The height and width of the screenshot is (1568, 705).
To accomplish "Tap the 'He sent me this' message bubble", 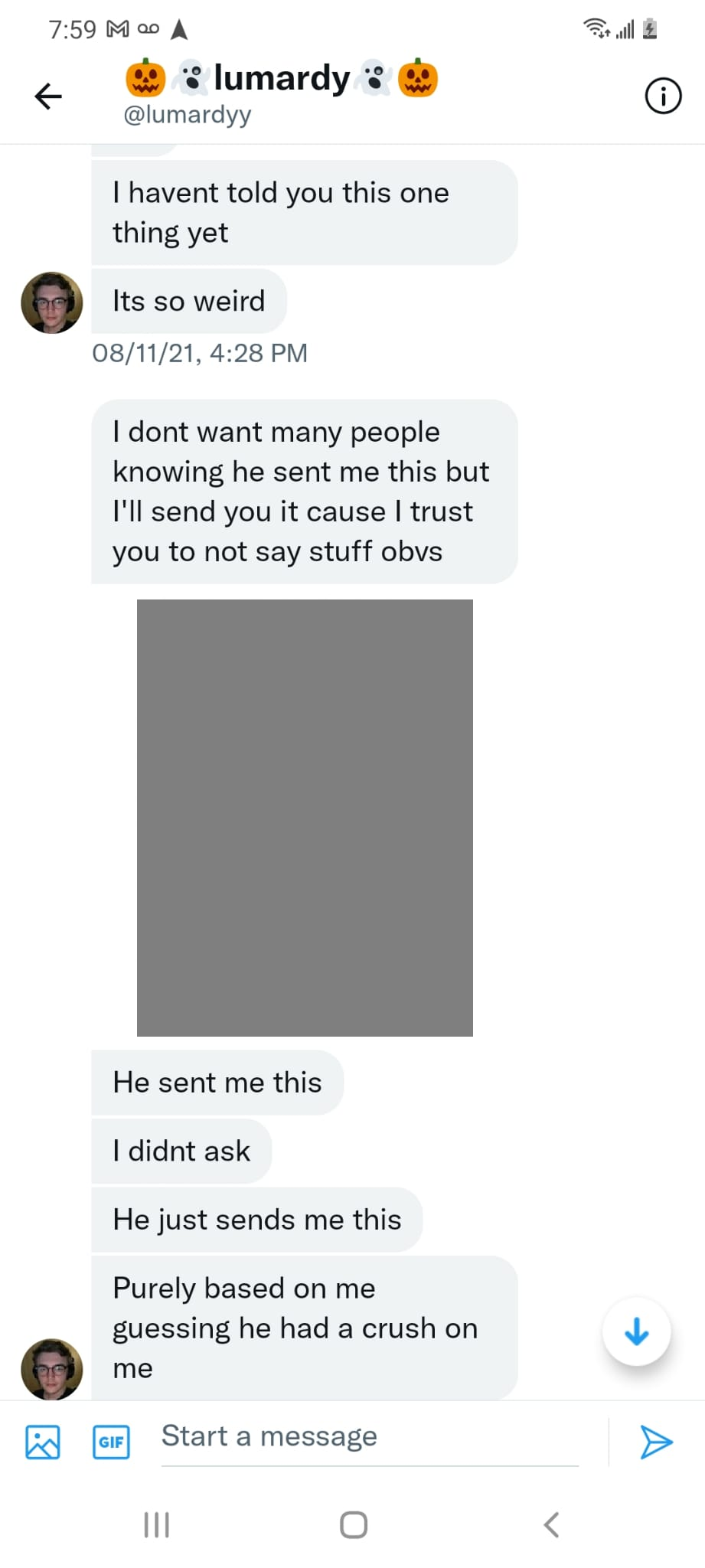I will coord(217,1083).
